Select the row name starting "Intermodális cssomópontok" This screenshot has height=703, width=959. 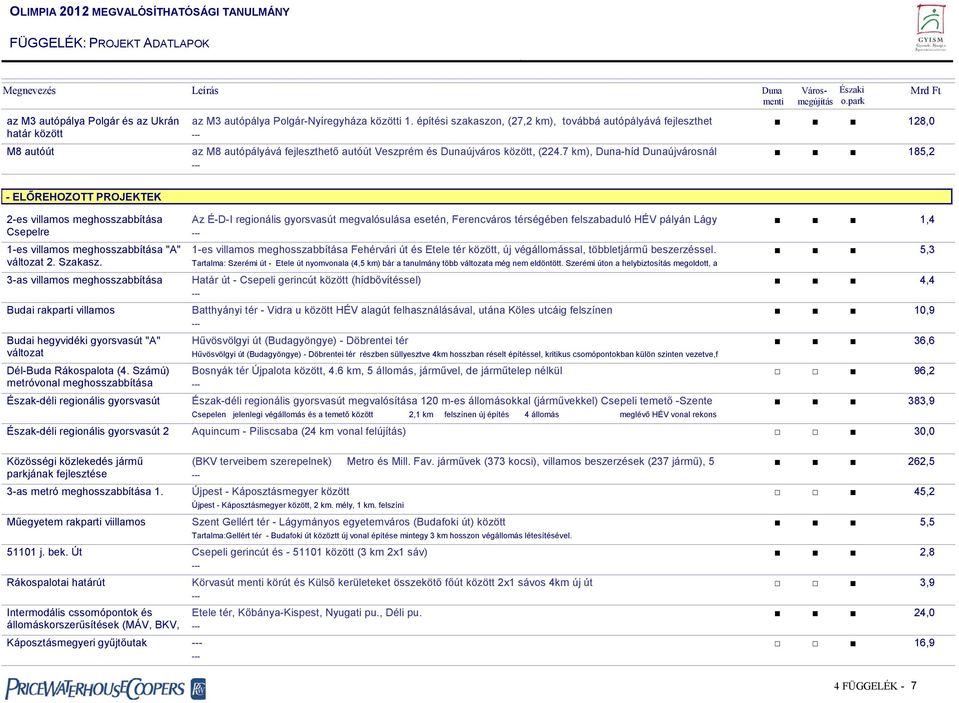click(x=93, y=619)
